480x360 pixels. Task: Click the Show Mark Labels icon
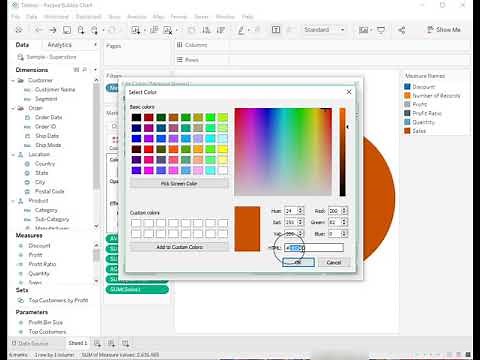coord(276,30)
